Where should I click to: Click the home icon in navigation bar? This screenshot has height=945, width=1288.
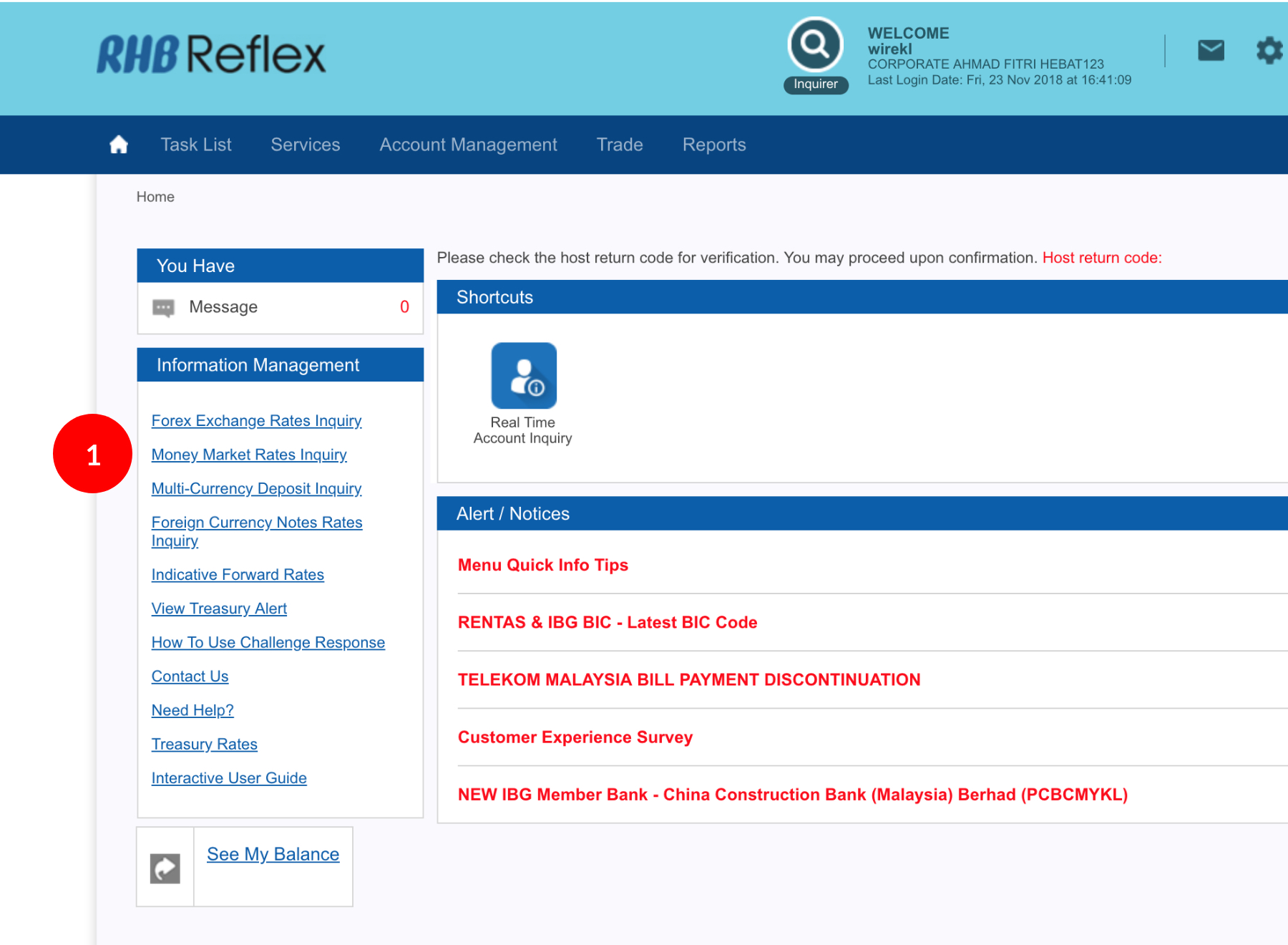(119, 145)
